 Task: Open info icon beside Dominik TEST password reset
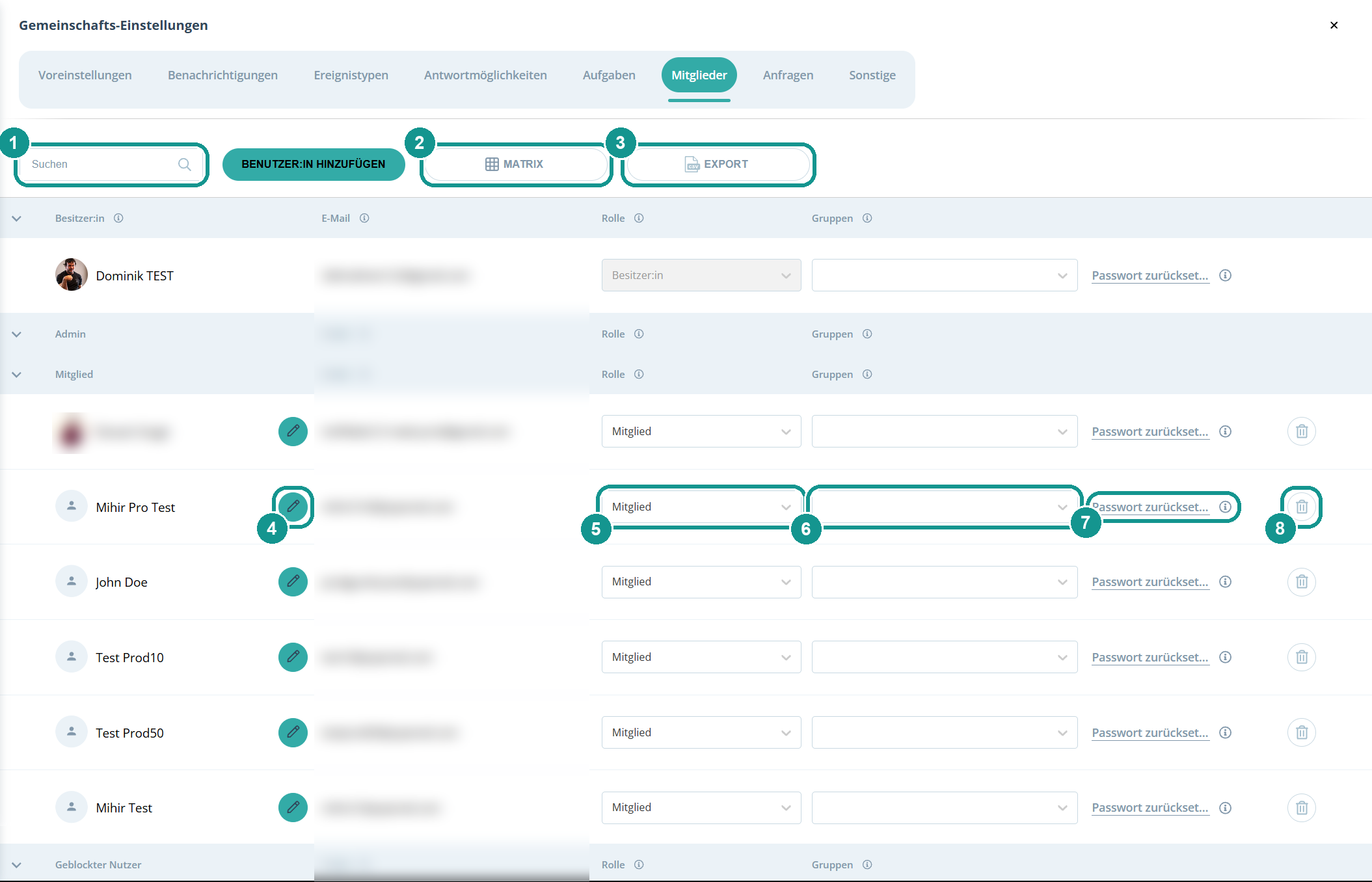click(1226, 275)
